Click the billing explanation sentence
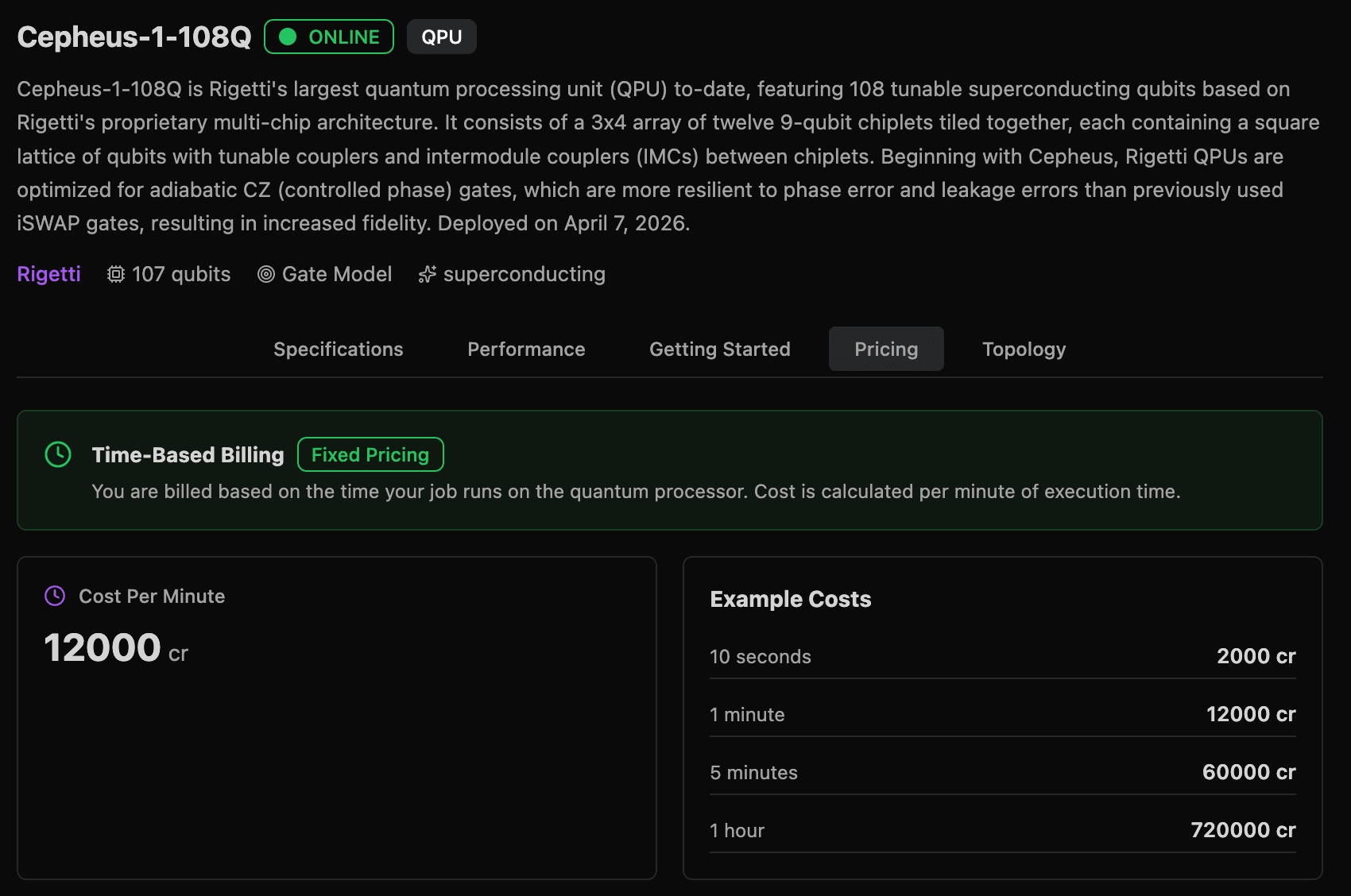Screen dimensions: 1351x896 [636, 492]
